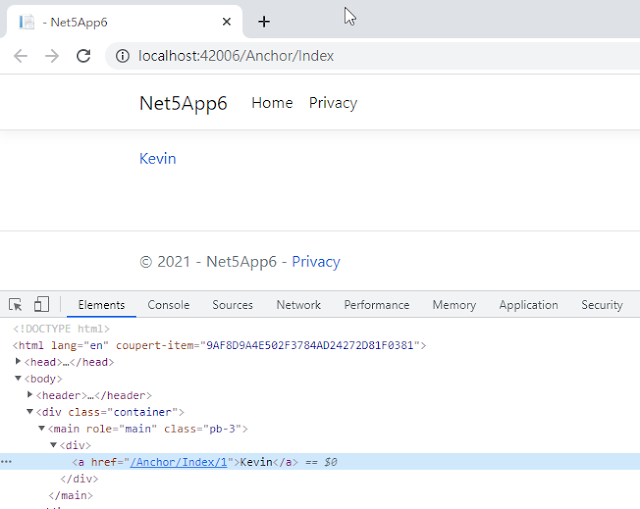View site information icon in the address bar
640x509 pixels.
point(122,56)
